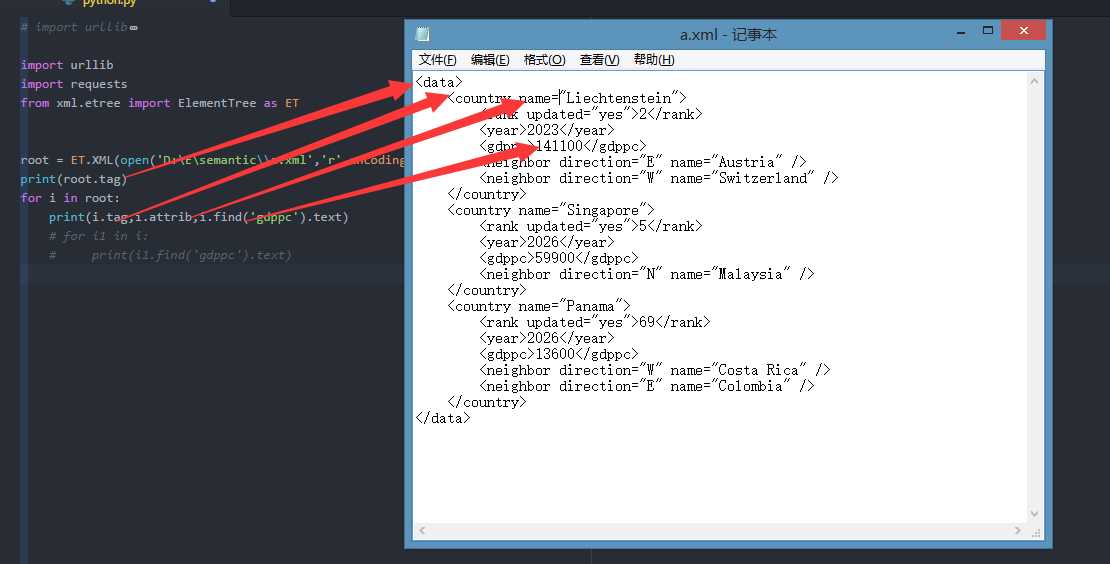Image resolution: width=1110 pixels, height=564 pixels.
Task: Open the 查看(V) menu in Notepad
Action: (x=599, y=60)
